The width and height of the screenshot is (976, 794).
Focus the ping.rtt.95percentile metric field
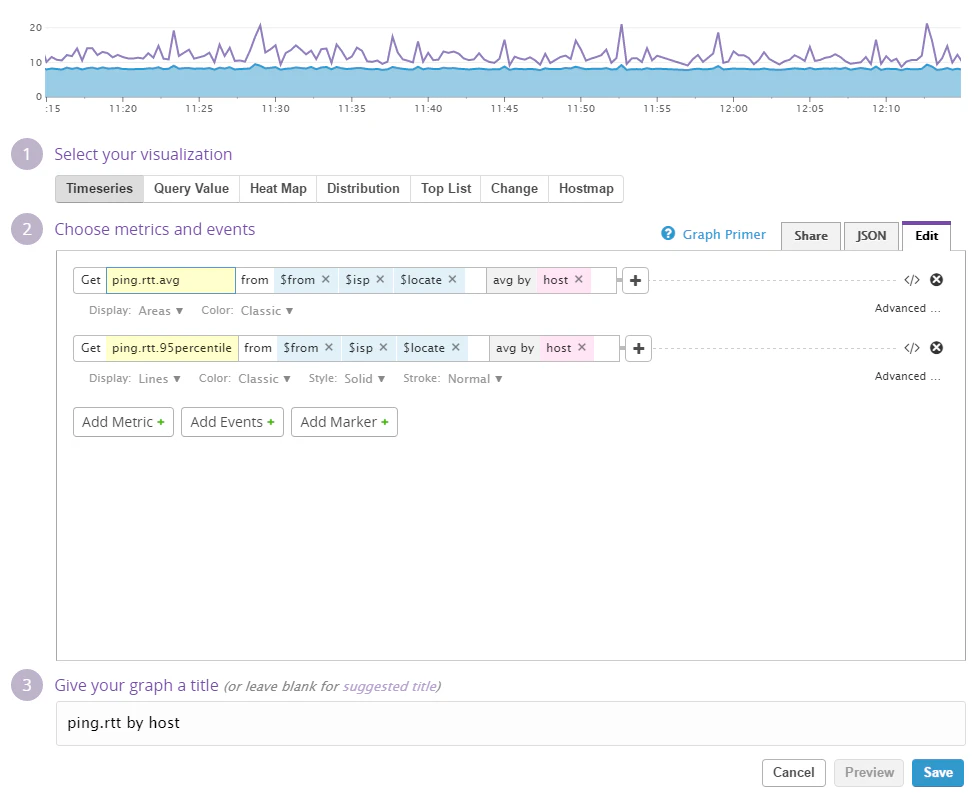point(172,348)
